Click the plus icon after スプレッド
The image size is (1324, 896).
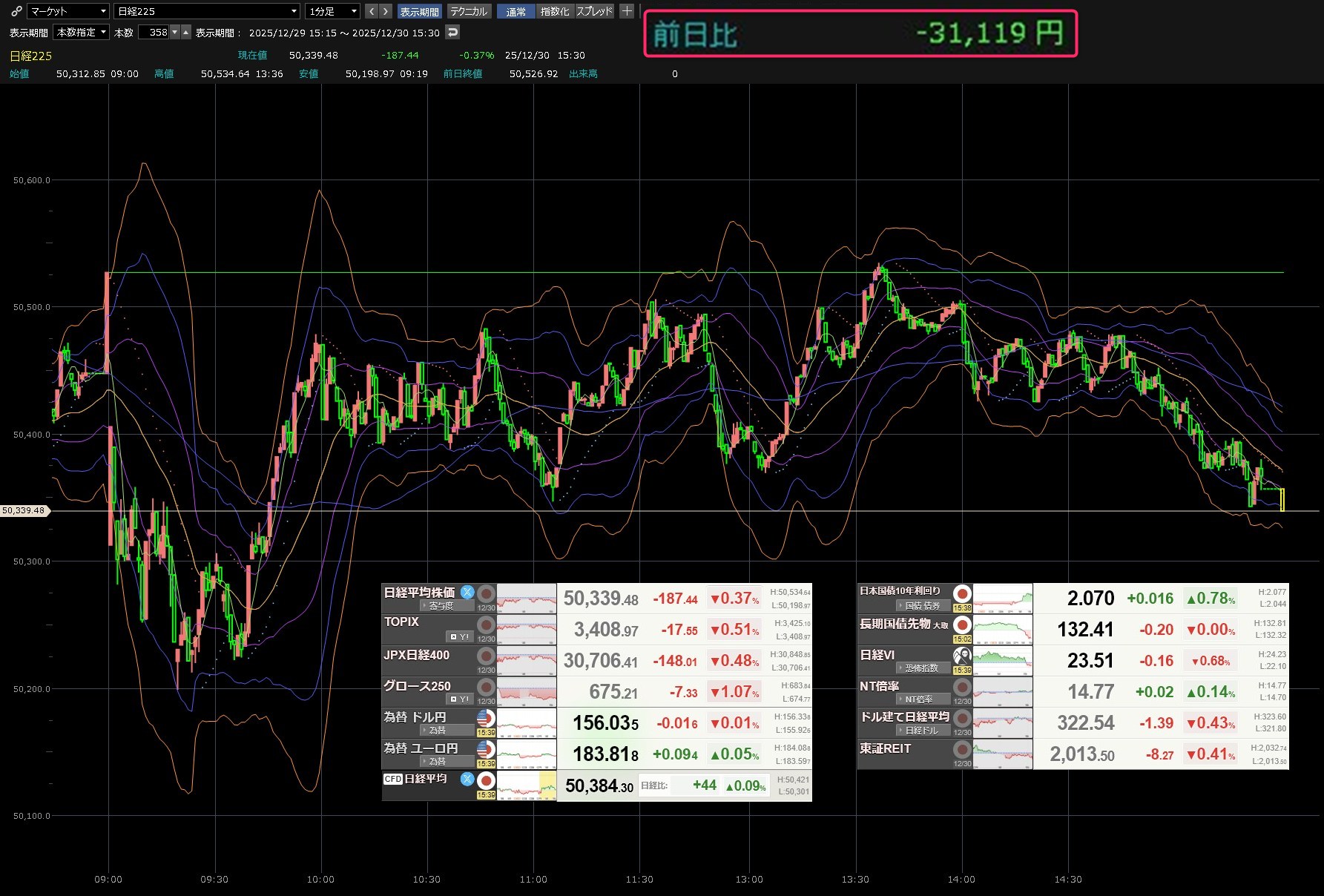click(x=627, y=11)
